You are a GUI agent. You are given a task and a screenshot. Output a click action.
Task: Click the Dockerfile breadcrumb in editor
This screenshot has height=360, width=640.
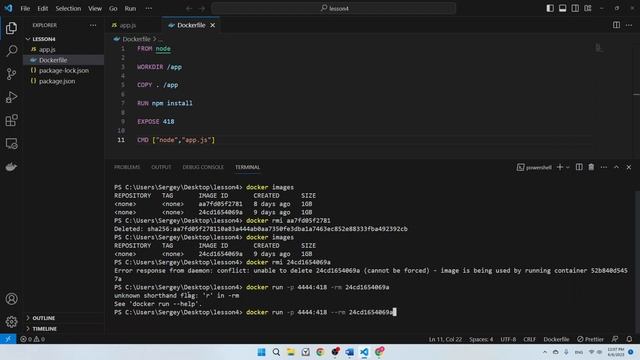136,39
